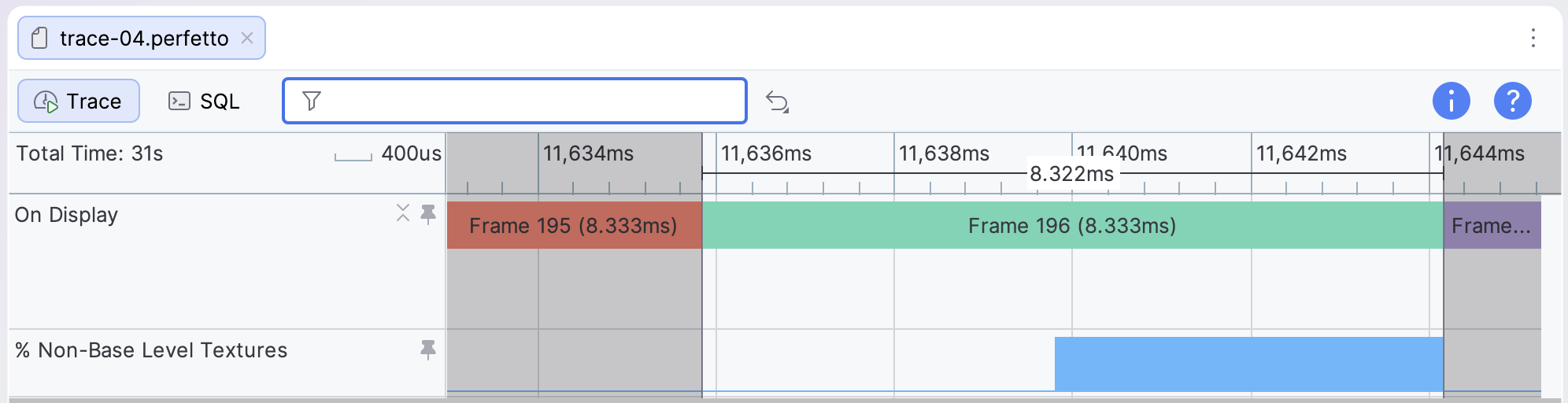Toggle the pin on the % Non-Base Level Textures track
This screenshot has height=403, width=1568.
(428, 349)
